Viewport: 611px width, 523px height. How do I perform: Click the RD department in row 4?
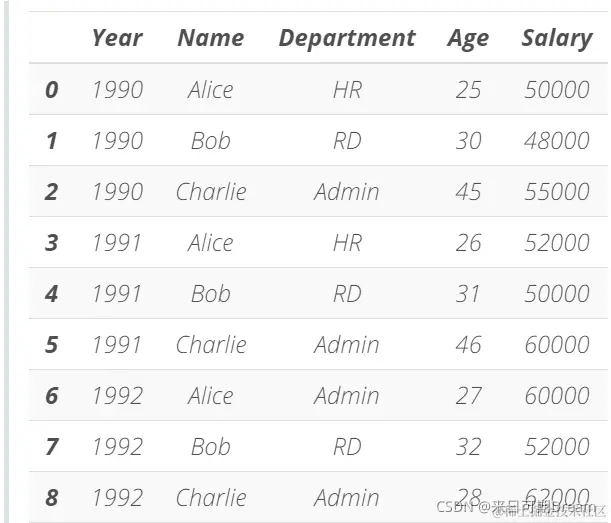347,294
